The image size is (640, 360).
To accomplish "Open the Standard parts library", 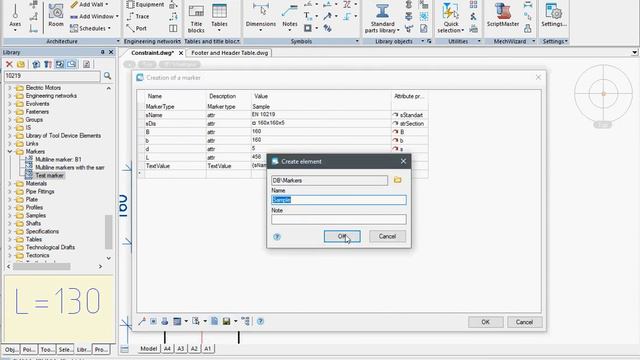I will click(x=382, y=18).
